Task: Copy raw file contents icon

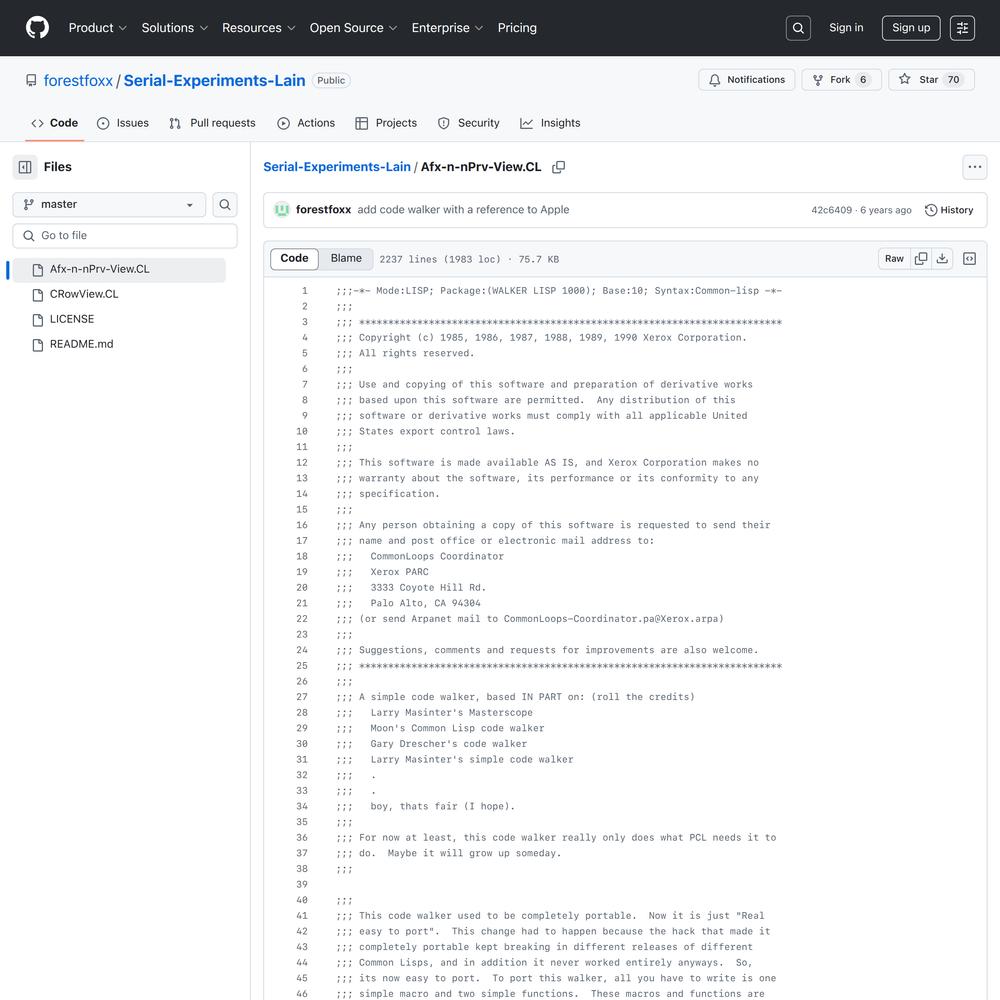Action: click(921, 258)
